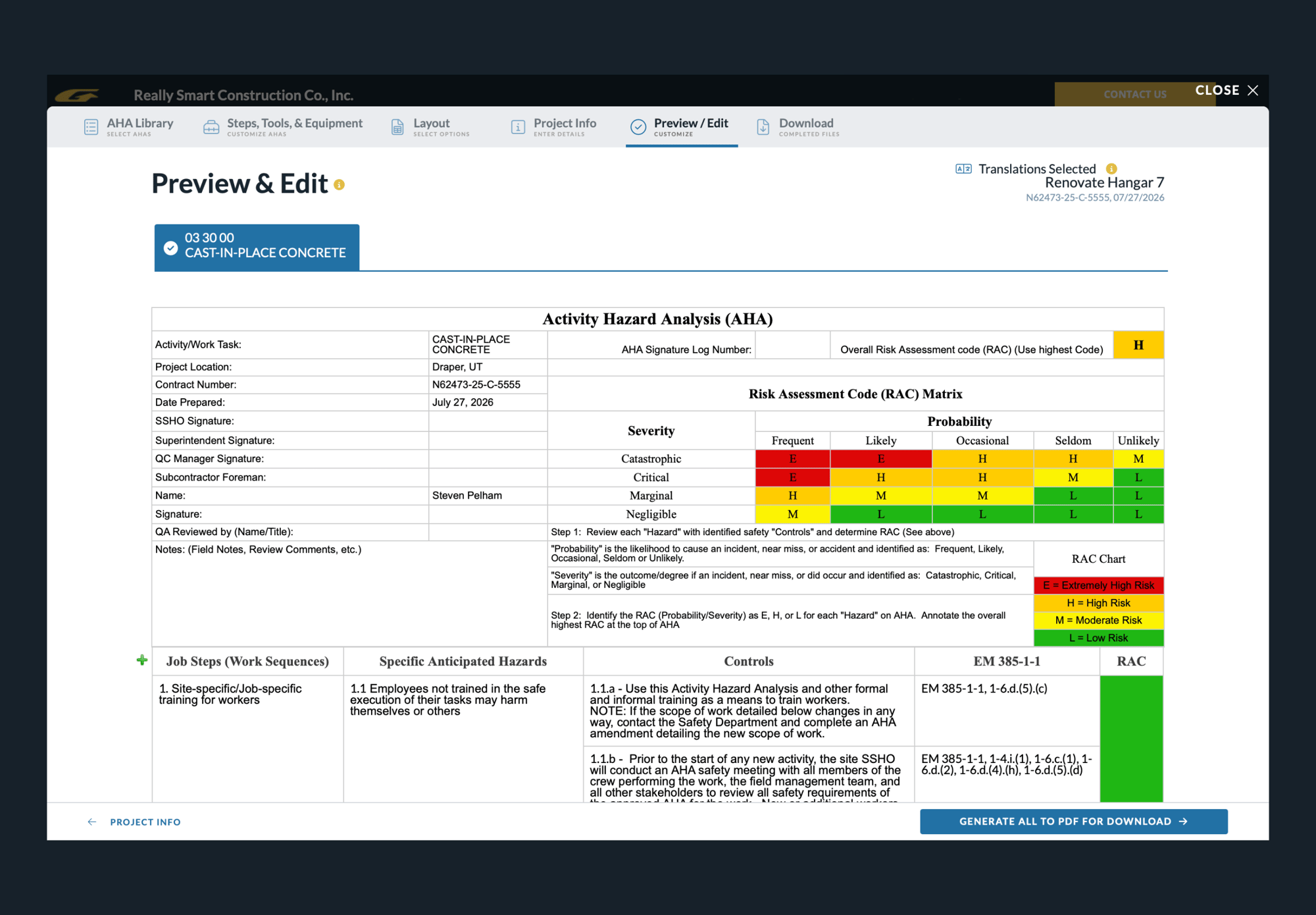Click checkmark icon on Cast-in-Place Concrete tab
This screenshot has width=1316, height=915.
click(171, 248)
